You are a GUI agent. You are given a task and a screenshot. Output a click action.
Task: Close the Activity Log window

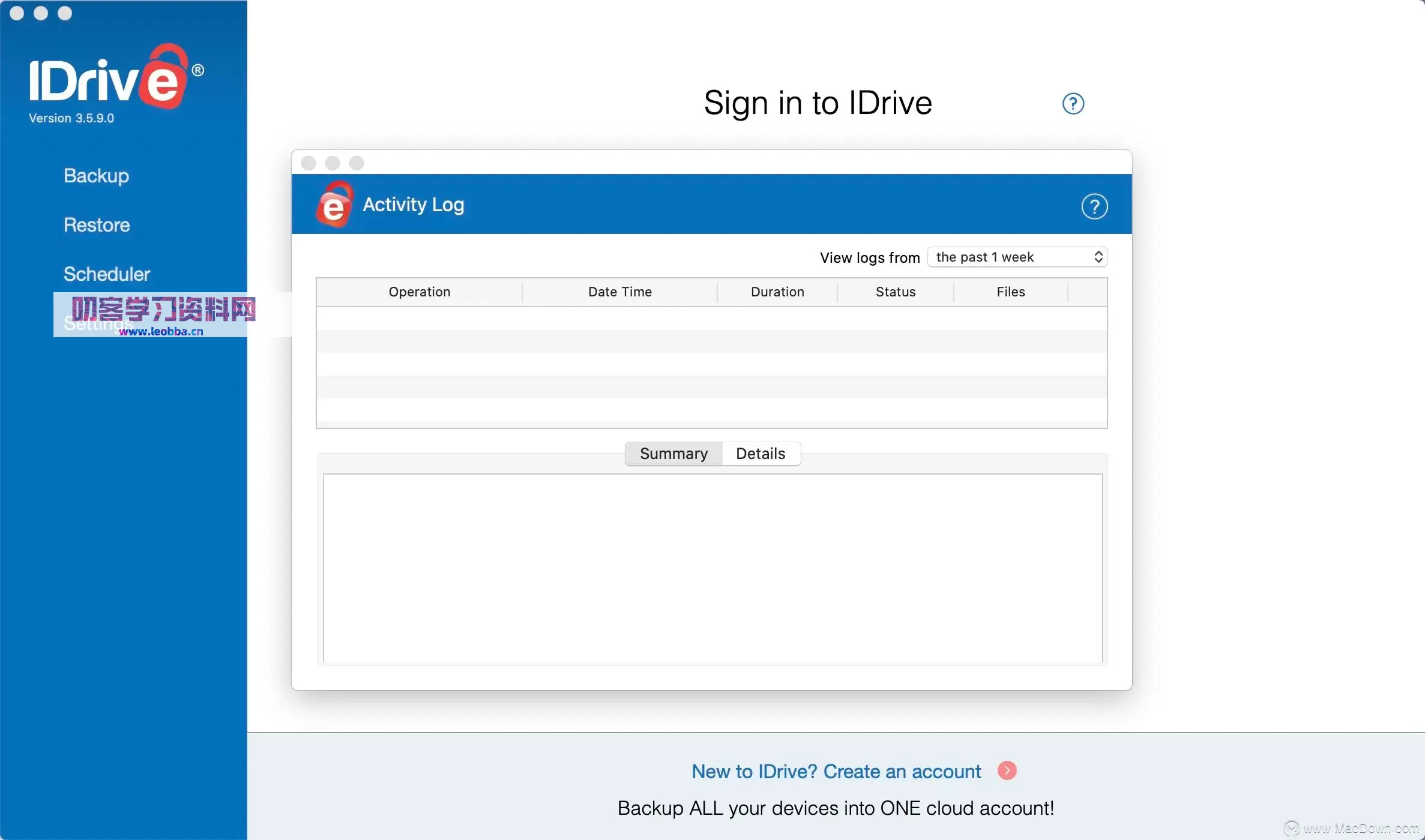click(309, 163)
